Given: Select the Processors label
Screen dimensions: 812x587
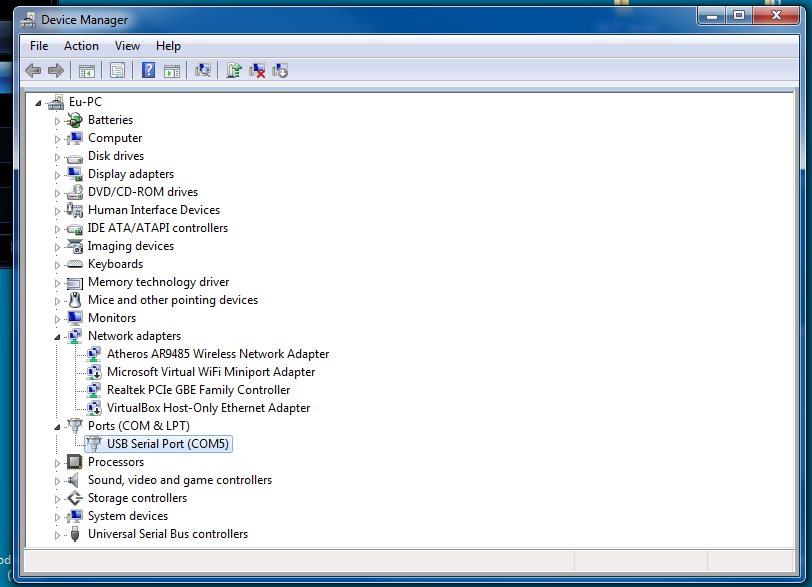Looking at the screenshot, I should [x=116, y=462].
